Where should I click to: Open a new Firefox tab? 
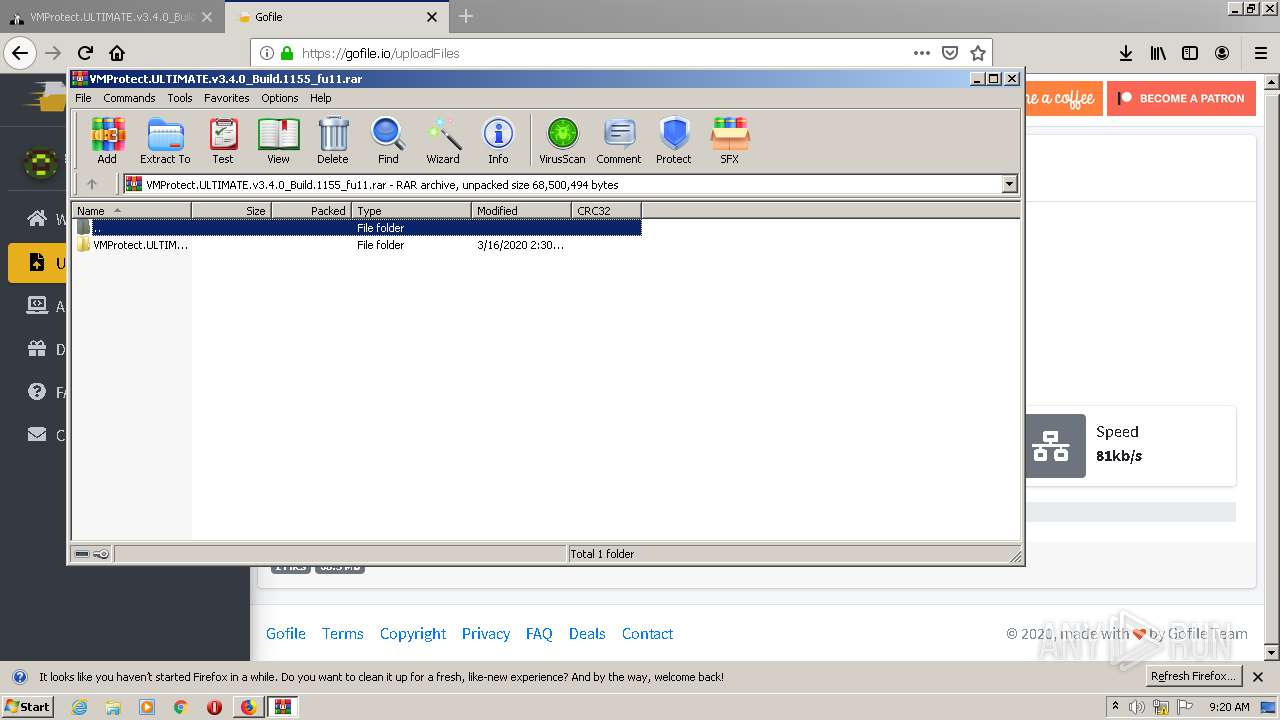(x=466, y=16)
